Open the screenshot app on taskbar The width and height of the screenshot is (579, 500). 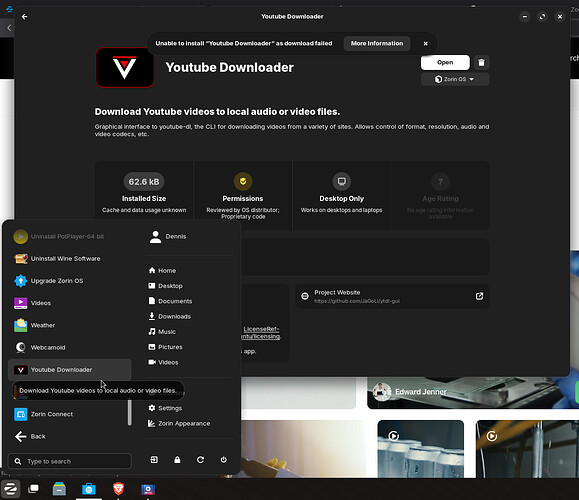click(x=148, y=489)
